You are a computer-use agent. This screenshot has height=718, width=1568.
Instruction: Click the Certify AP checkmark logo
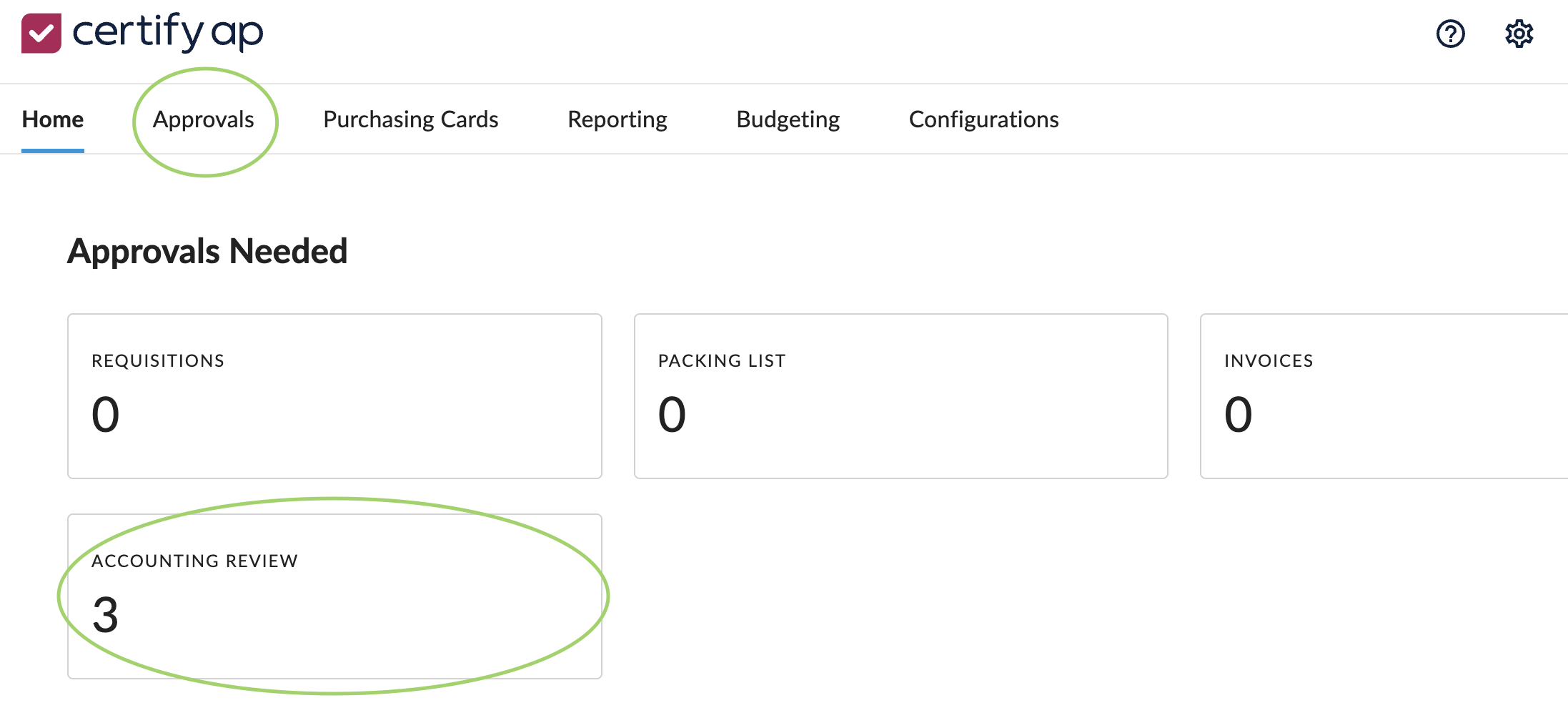tap(41, 33)
